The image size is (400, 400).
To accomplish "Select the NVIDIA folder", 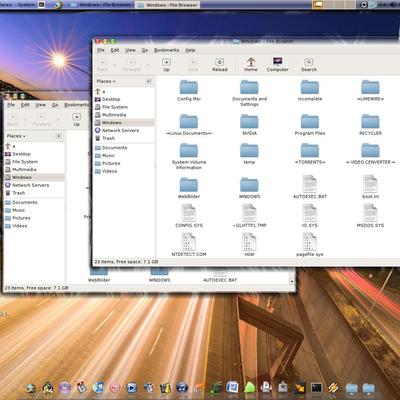I will click(249, 124).
